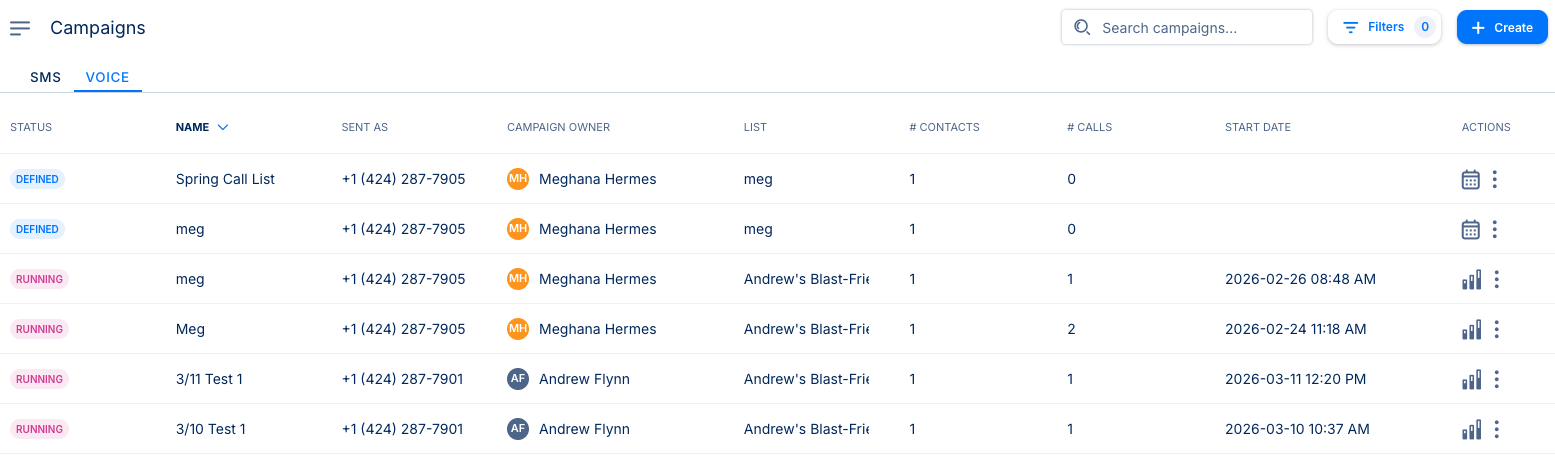Switch to the SMS tab
Screen dimensions: 1555x456
pos(45,77)
